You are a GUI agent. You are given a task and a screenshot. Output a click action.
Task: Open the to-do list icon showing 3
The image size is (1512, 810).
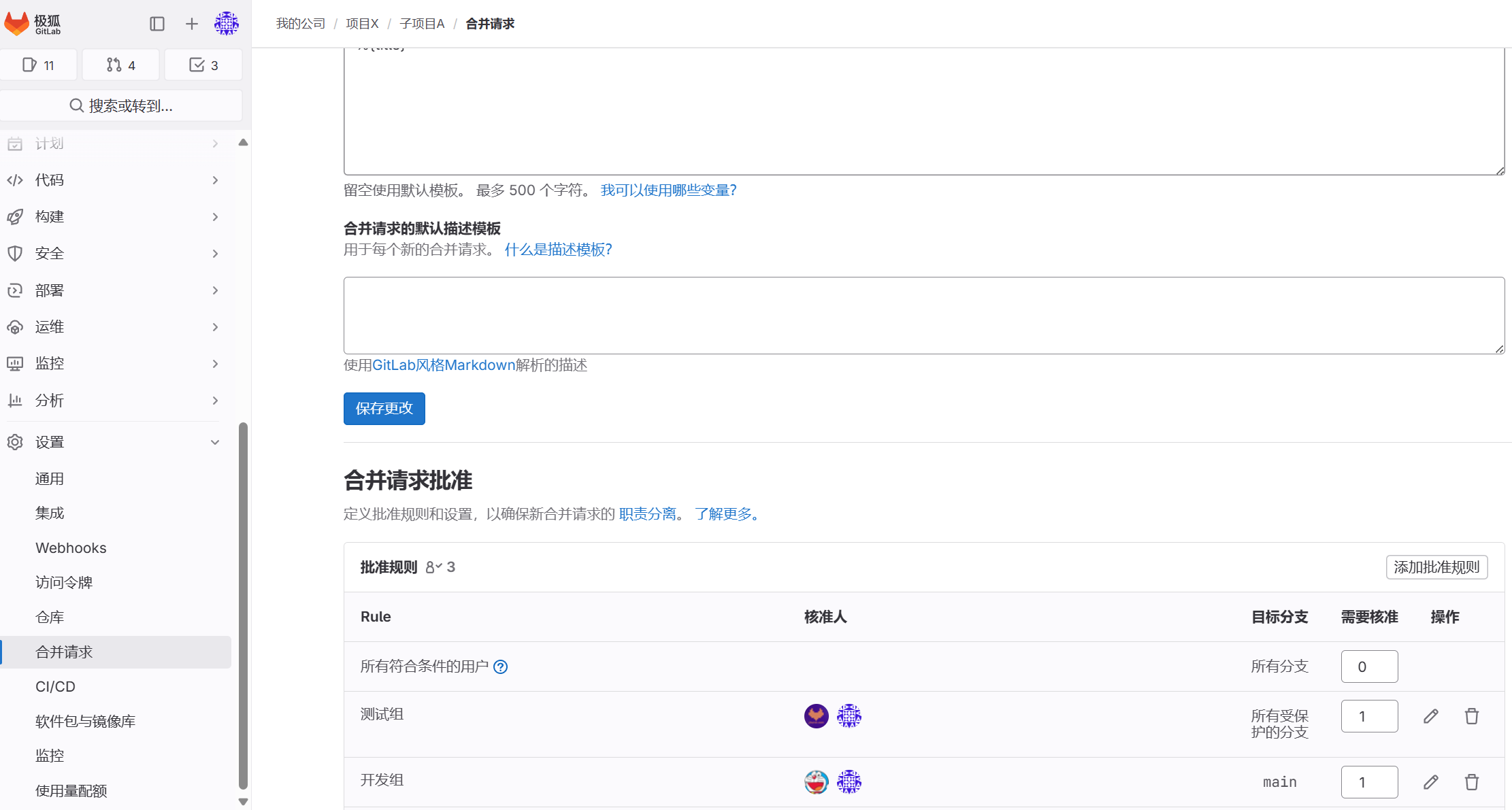pos(203,65)
